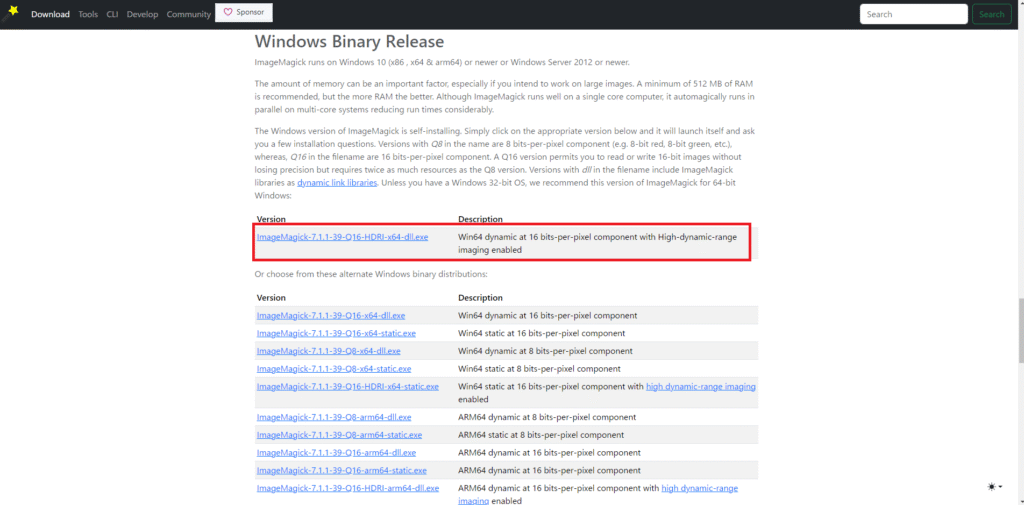This screenshot has width=1024, height=505.
Task: Click 'Win64 static at 8 bits-per-pixel component' text
Action: [x=539, y=368]
